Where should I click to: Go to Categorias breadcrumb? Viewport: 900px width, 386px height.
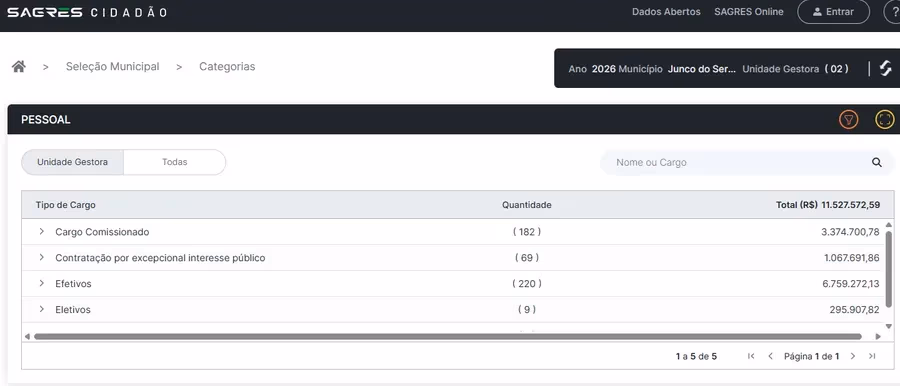click(227, 67)
